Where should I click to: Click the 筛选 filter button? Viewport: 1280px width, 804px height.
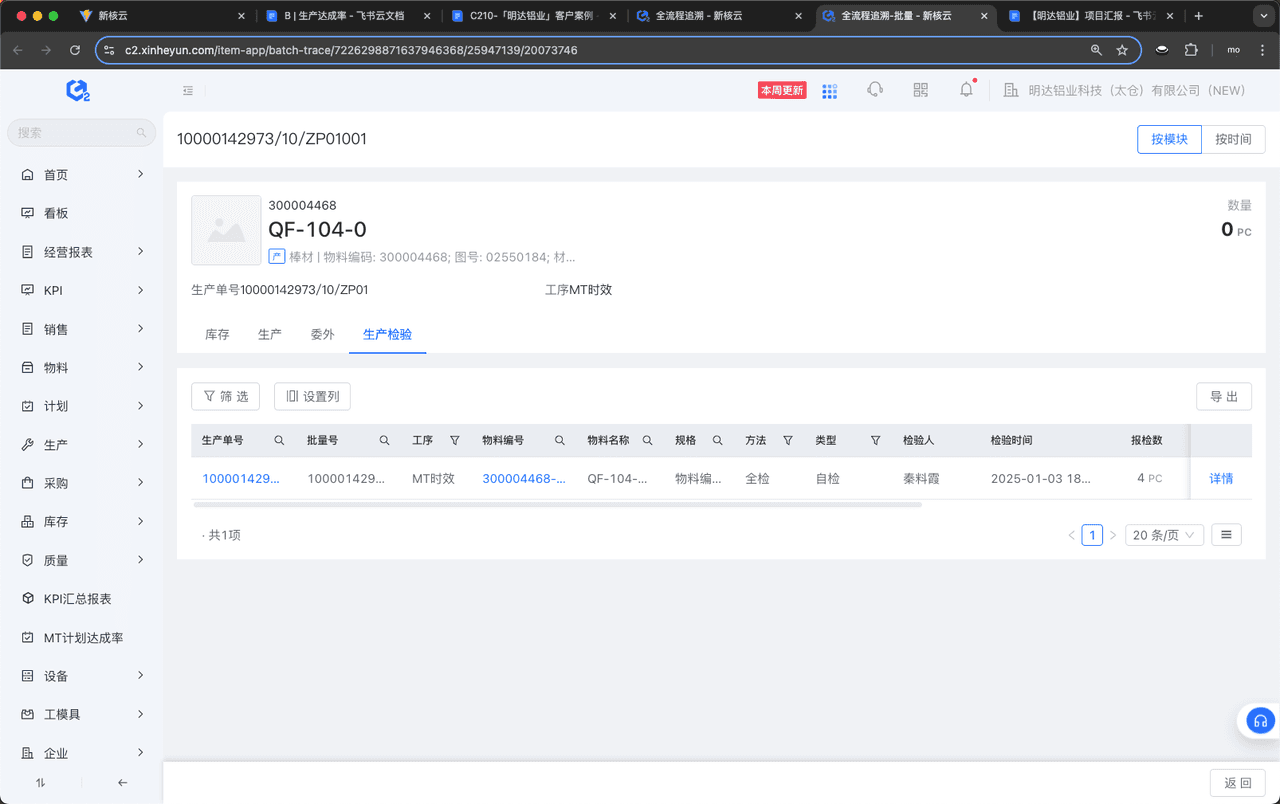225,397
